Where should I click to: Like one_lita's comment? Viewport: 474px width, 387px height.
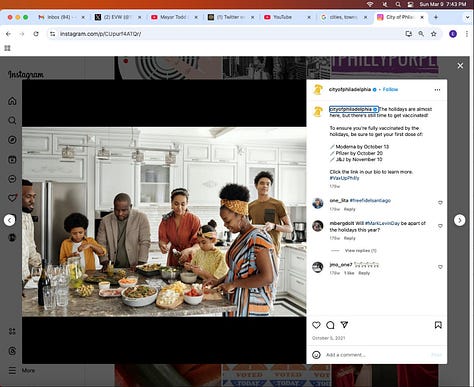(x=440, y=203)
